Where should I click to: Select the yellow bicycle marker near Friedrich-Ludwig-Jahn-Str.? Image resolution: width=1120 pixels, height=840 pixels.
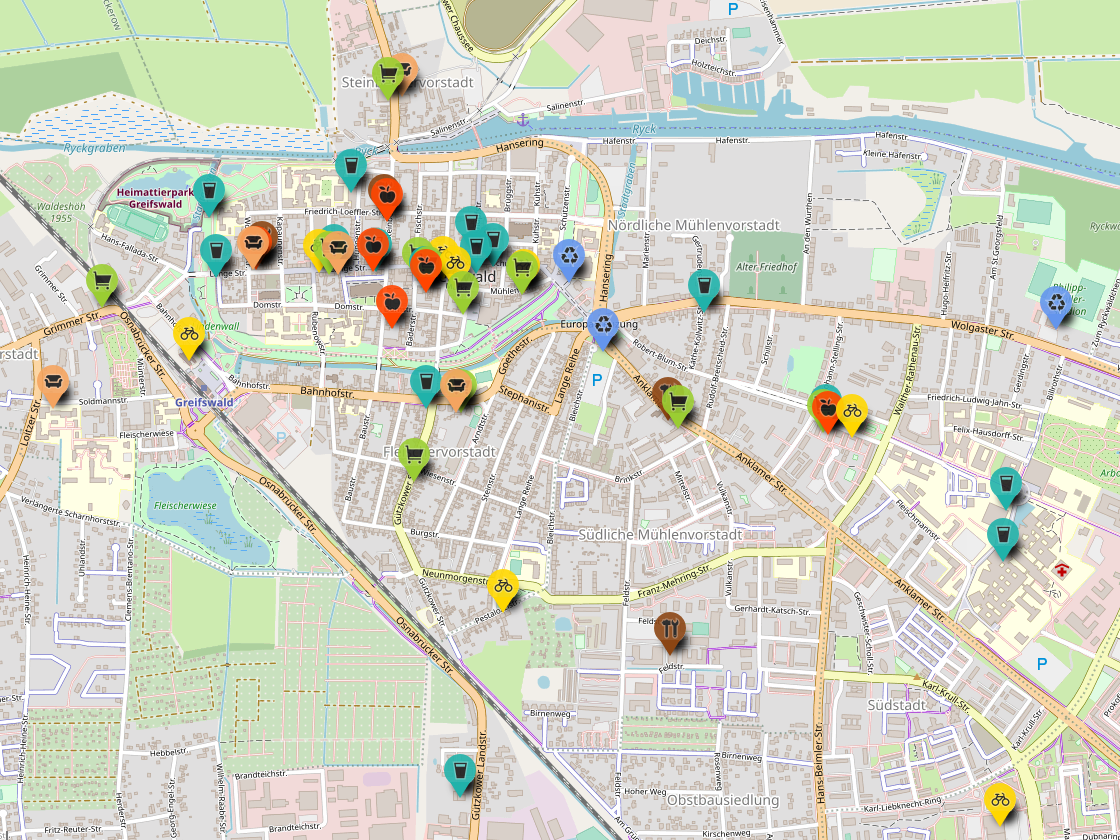pyautogui.click(x=852, y=411)
